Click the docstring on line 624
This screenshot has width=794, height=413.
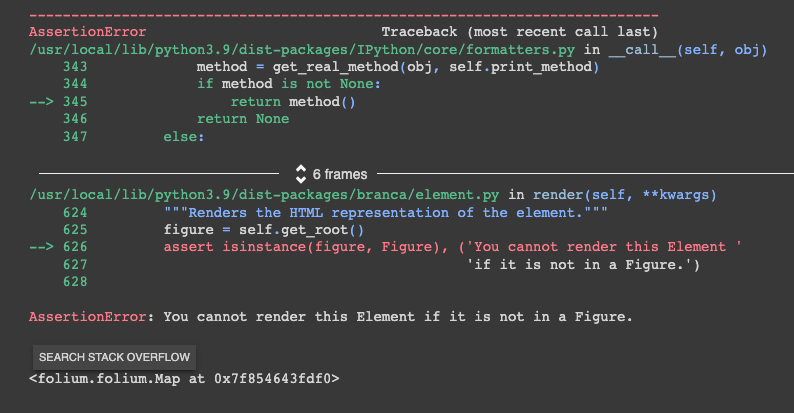[385, 213]
